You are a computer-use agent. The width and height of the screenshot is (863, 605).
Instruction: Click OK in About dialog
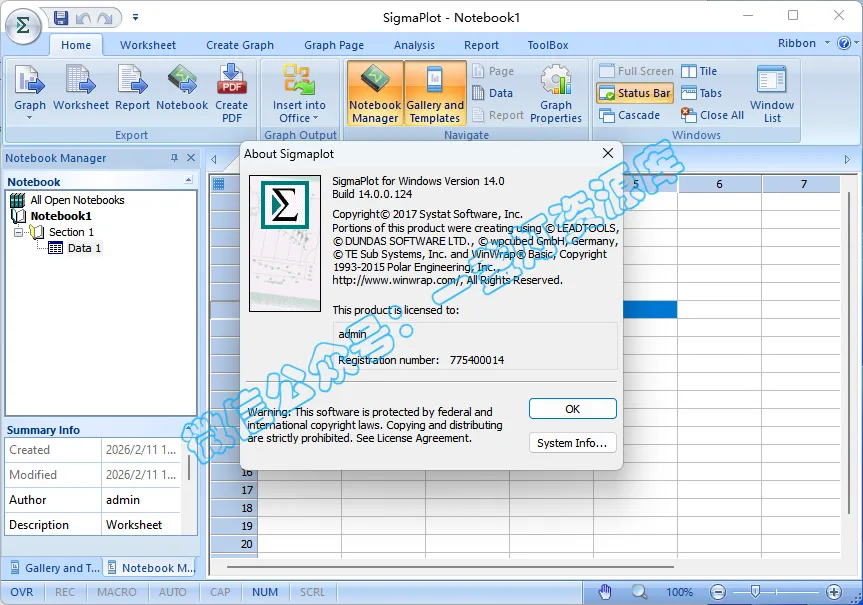click(x=572, y=409)
